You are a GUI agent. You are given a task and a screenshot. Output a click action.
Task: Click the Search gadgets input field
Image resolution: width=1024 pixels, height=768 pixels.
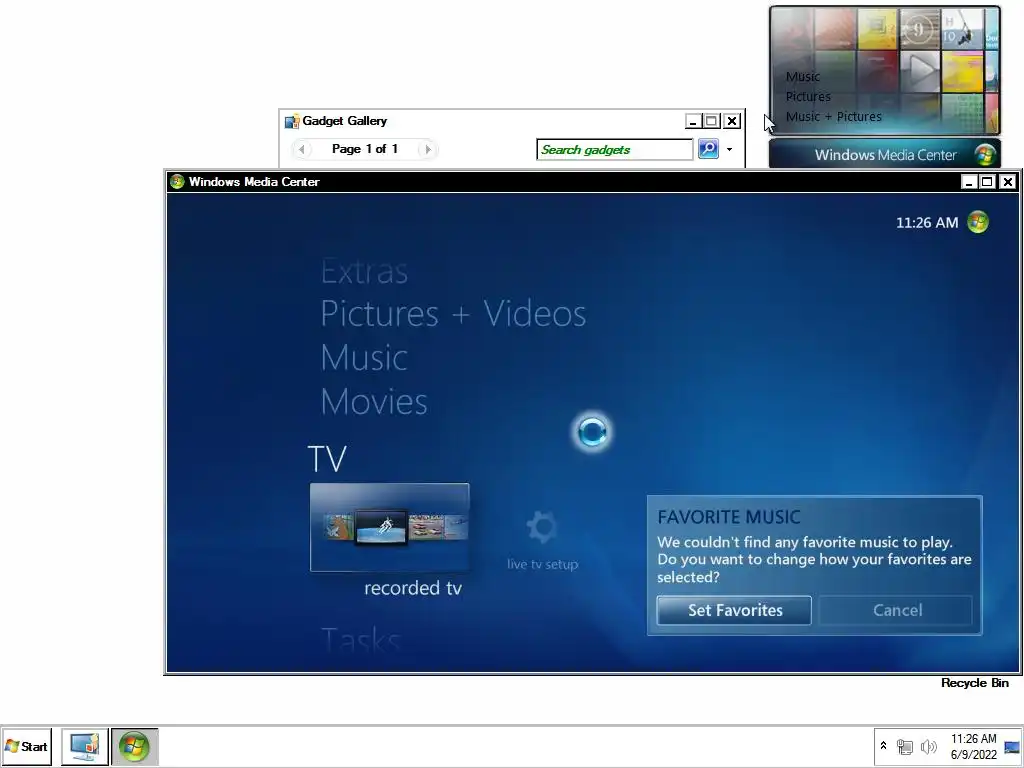[x=615, y=150]
